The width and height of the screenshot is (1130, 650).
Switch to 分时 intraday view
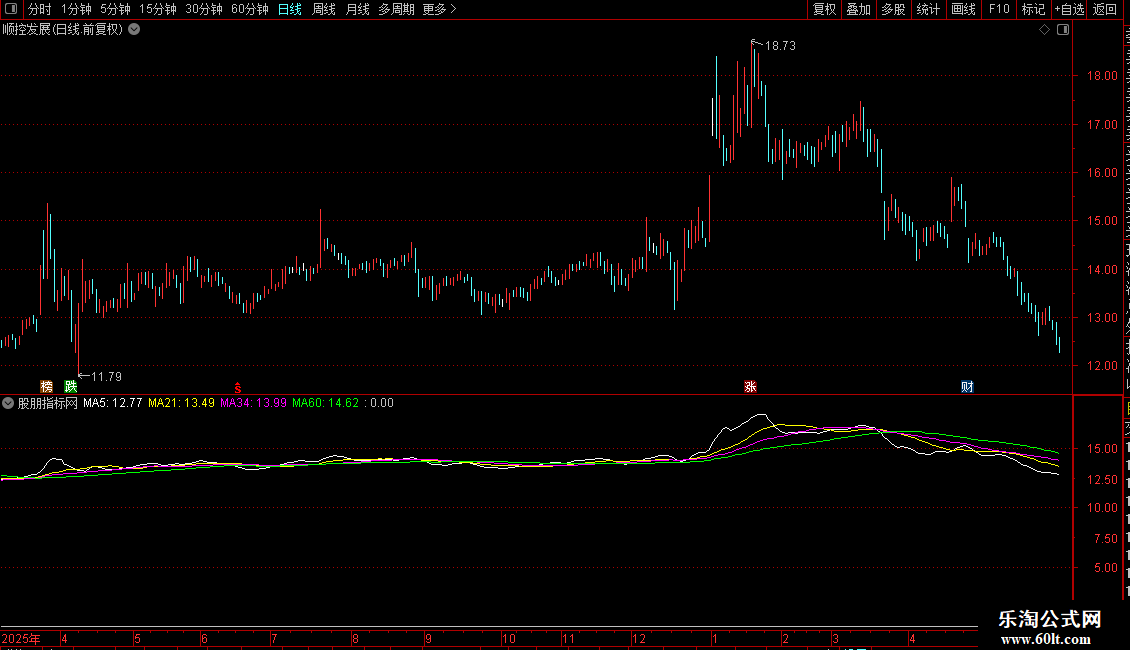[x=40, y=9]
